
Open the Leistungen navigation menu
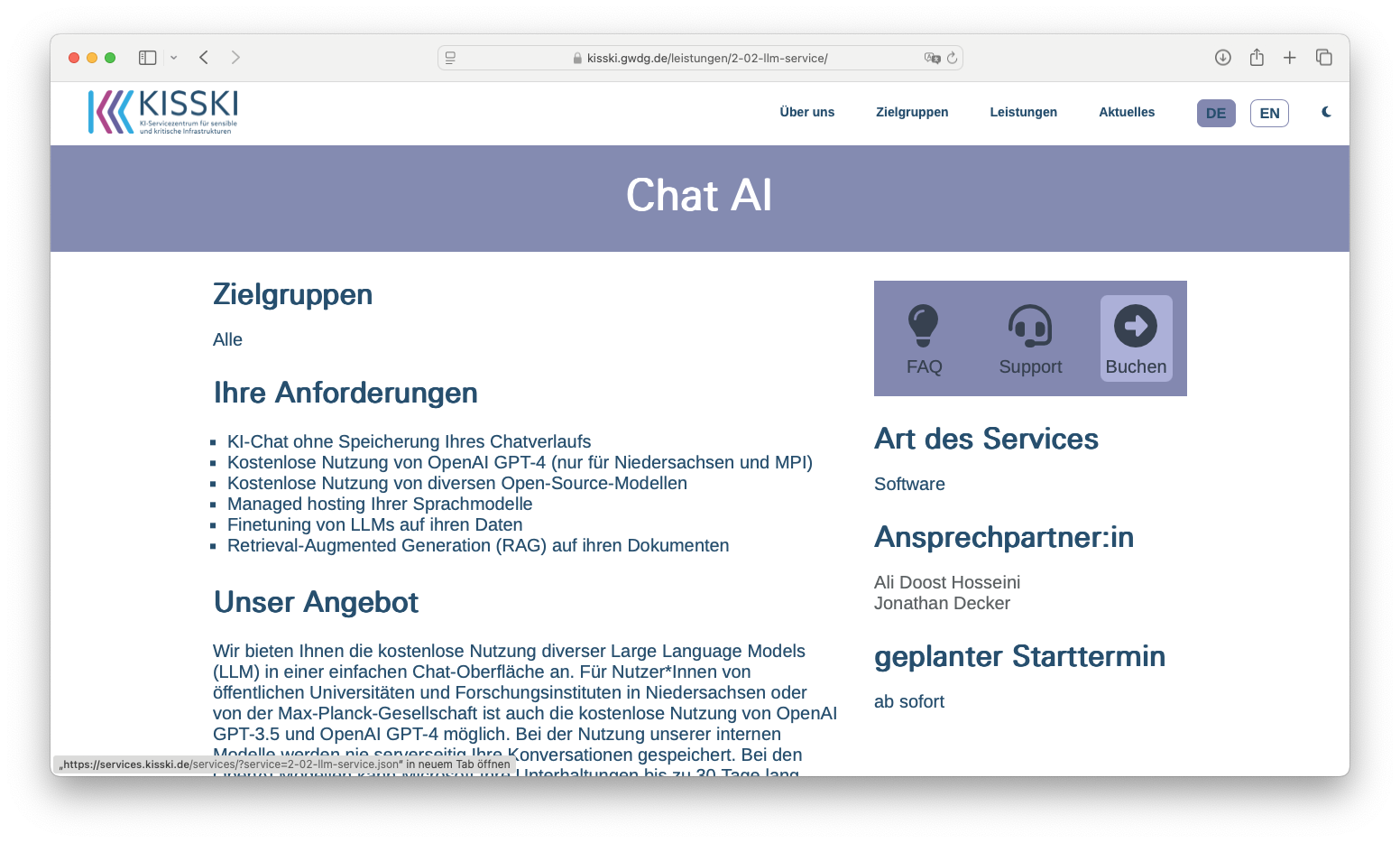pos(1023,112)
